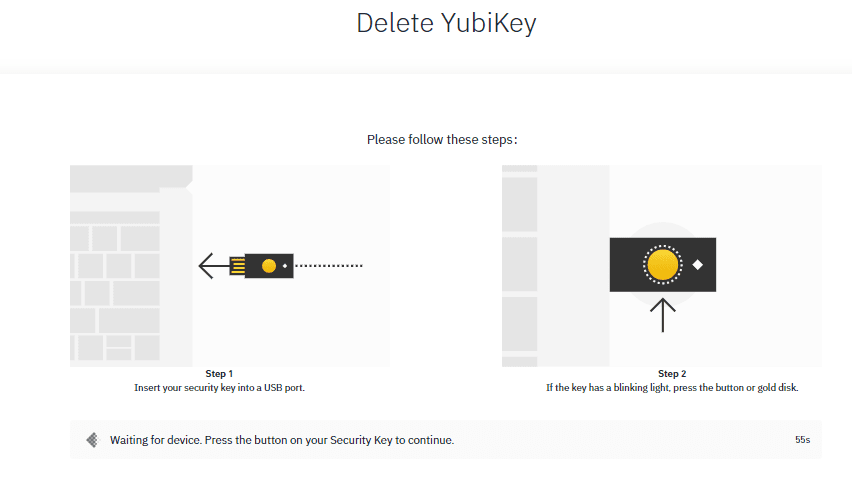Click the dotted trail line behind the key

tap(329, 266)
